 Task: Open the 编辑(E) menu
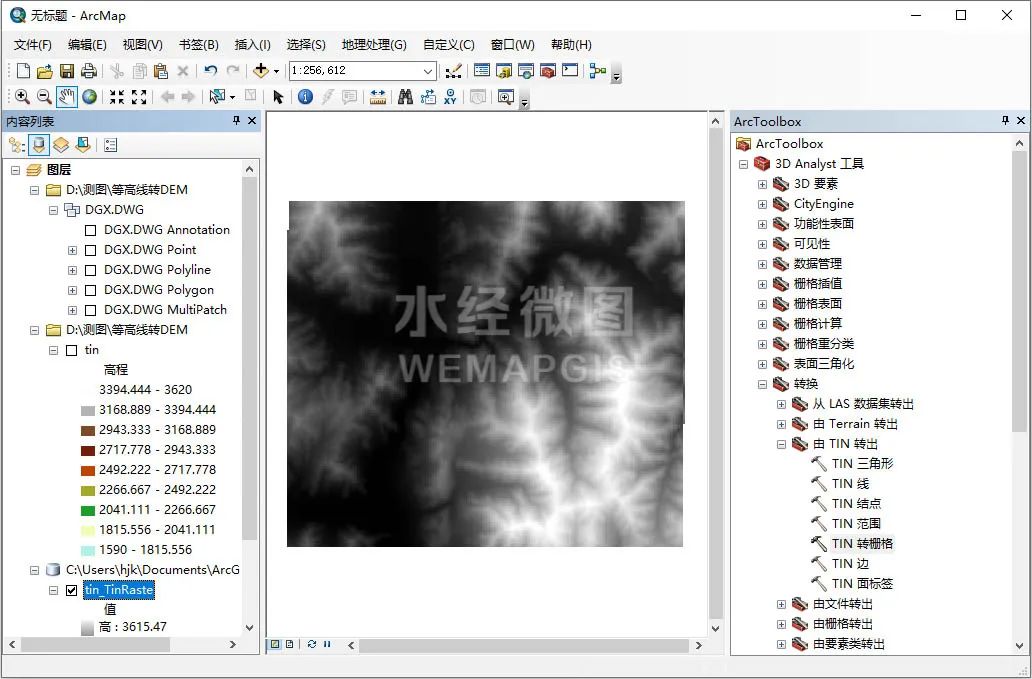pos(87,45)
